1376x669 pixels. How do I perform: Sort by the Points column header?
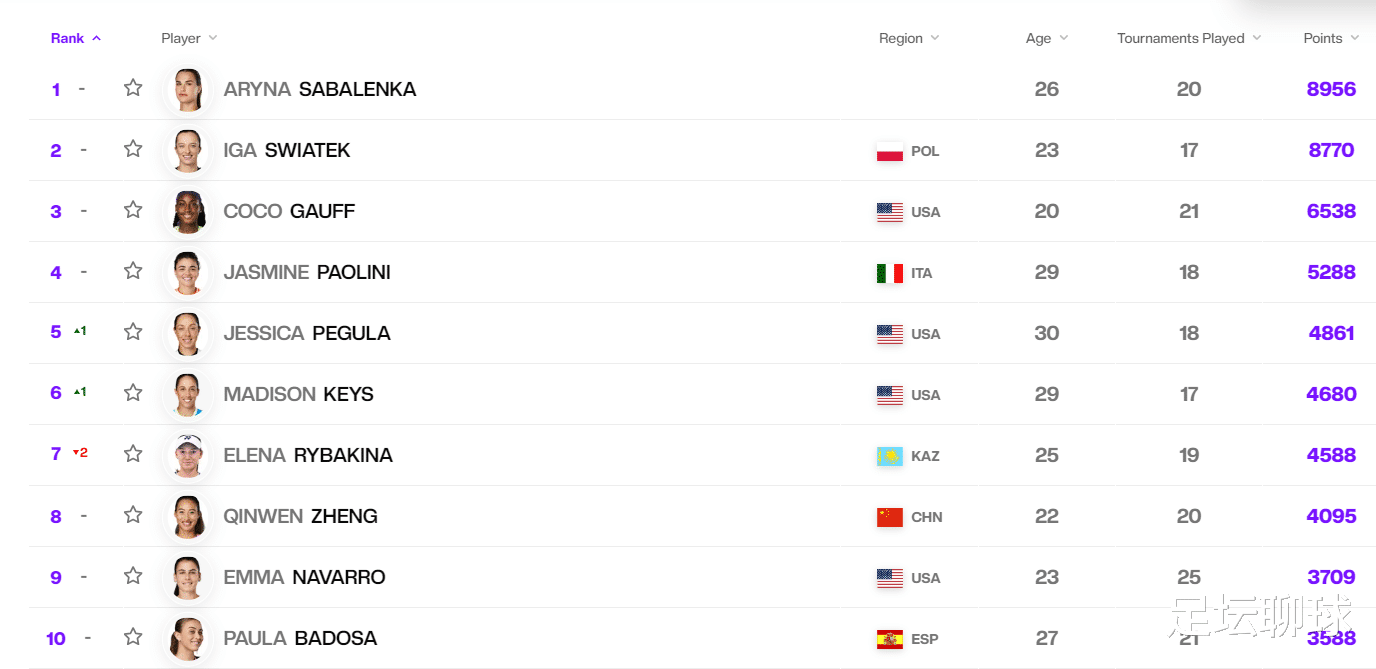click(x=1330, y=38)
